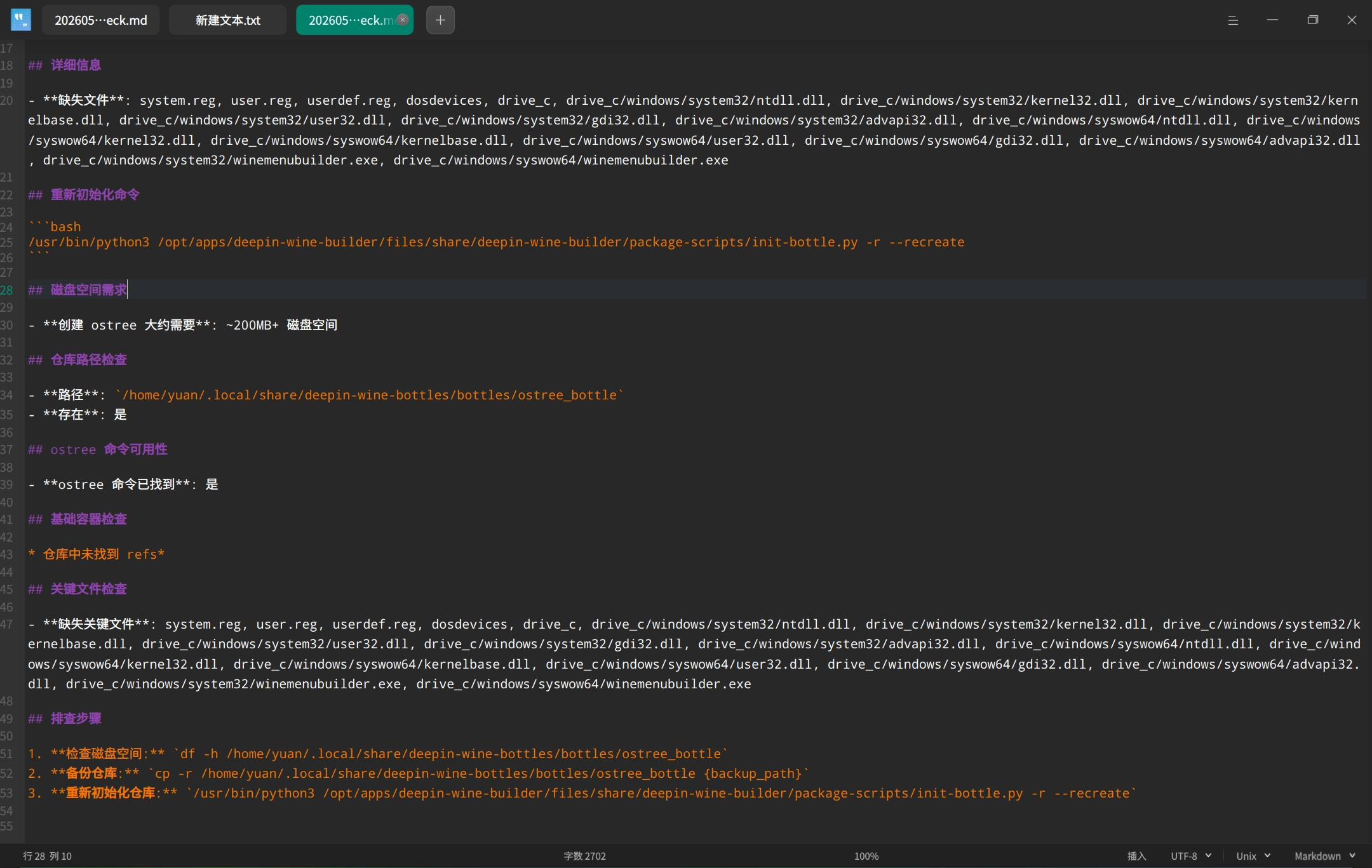Click the **缺失关键文件** text on line 47
1372x868 pixels.
click(x=96, y=624)
